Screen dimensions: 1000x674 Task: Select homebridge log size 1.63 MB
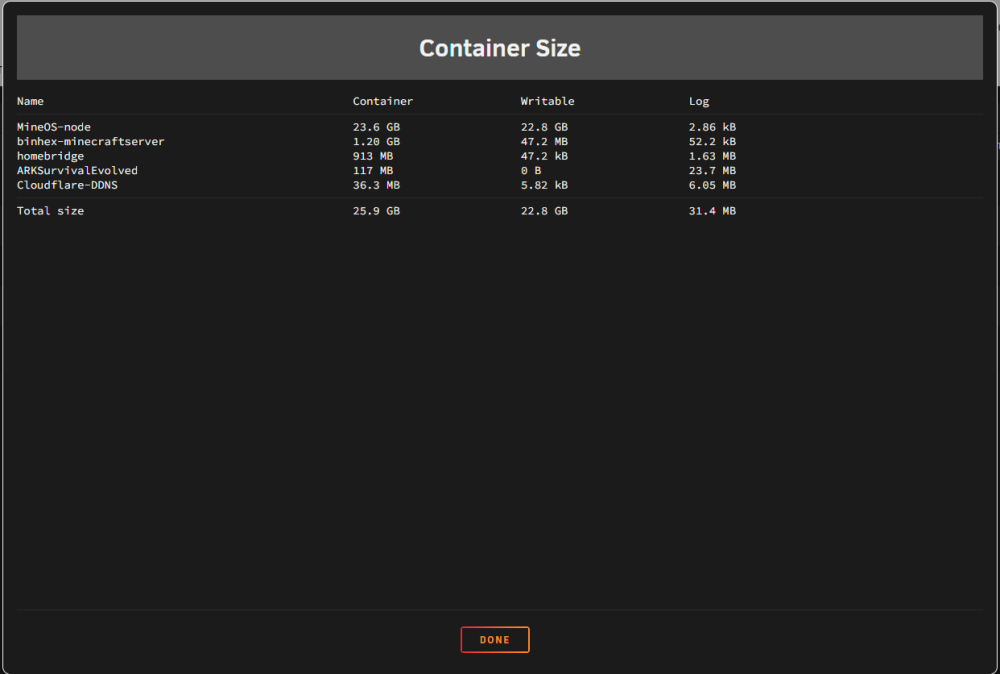pyautogui.click(x=712, y=156)
